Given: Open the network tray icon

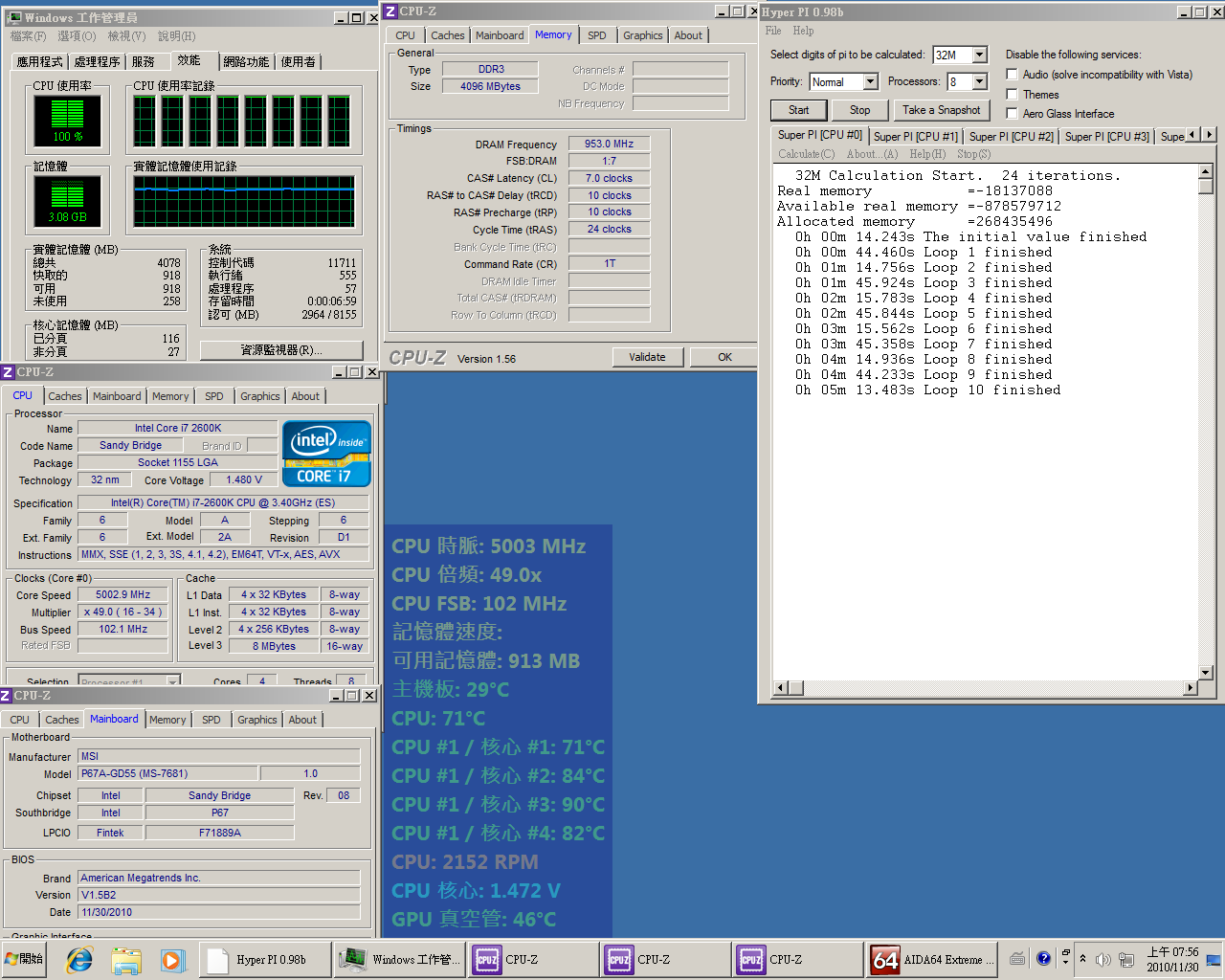Looking at the screenshot, I should [1126, 959].
